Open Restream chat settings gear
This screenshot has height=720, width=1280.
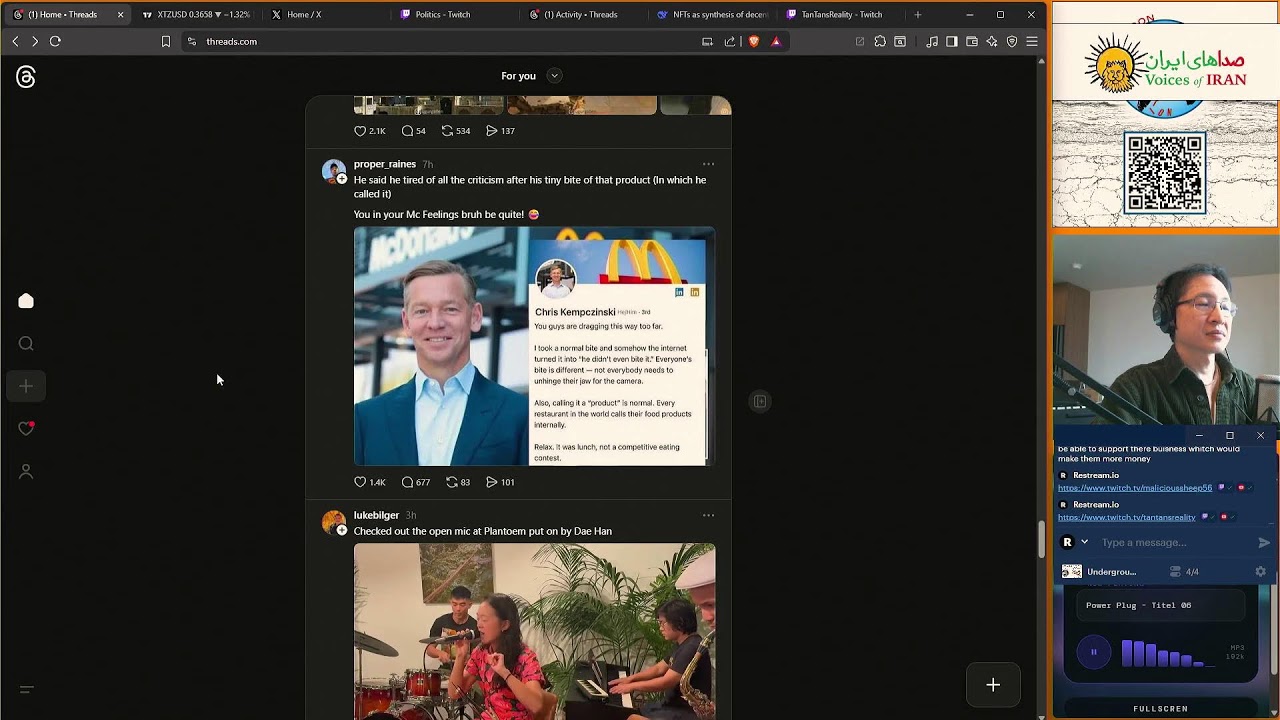click(1260, 572)
